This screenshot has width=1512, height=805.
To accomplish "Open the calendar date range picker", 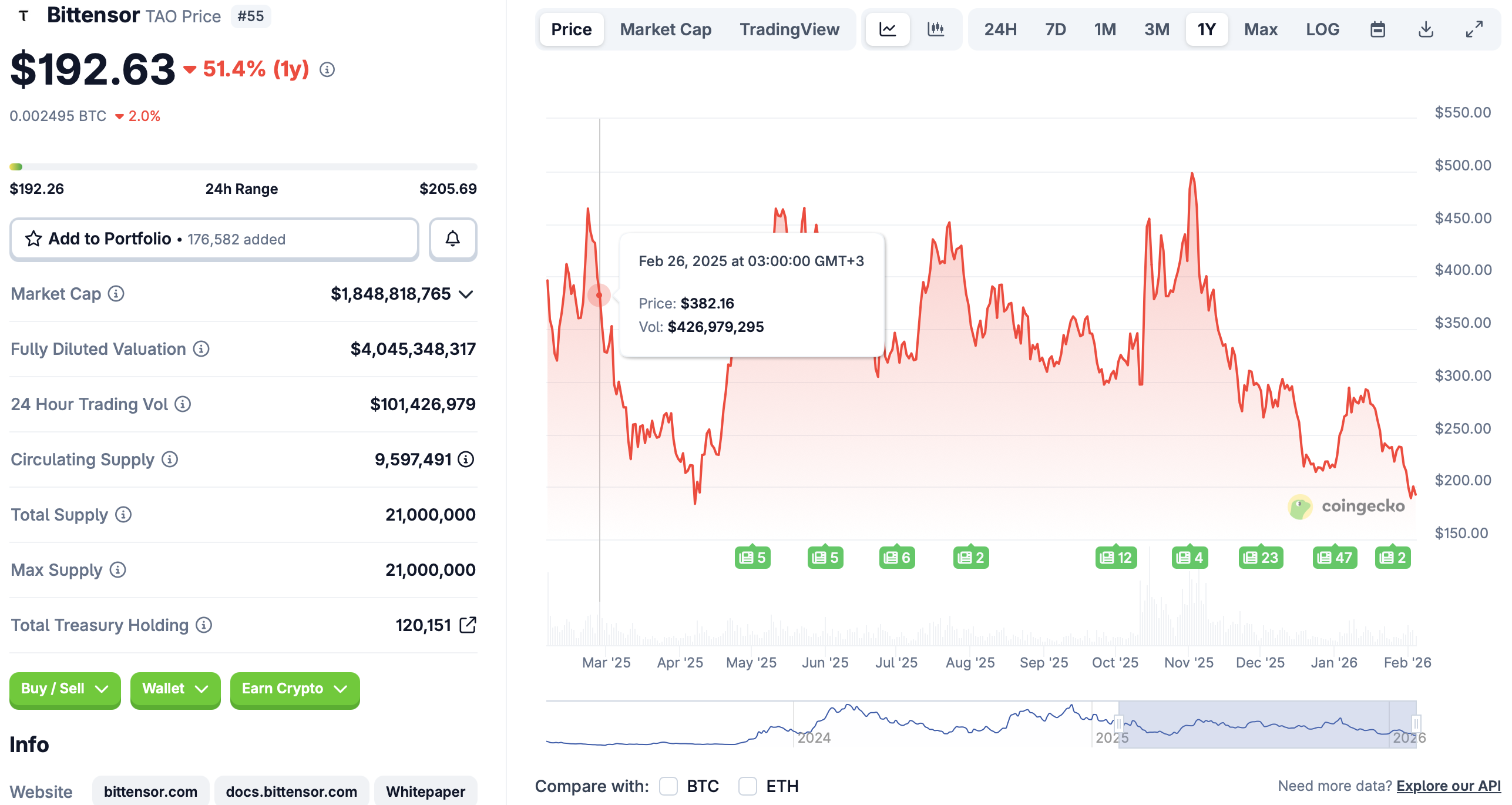I will [1377, 29].
